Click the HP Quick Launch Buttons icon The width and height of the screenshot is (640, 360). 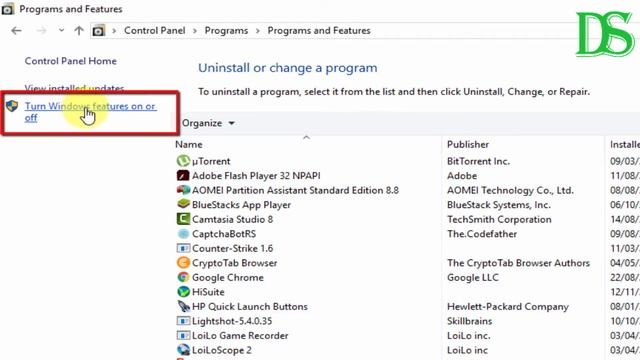[183, 307]
